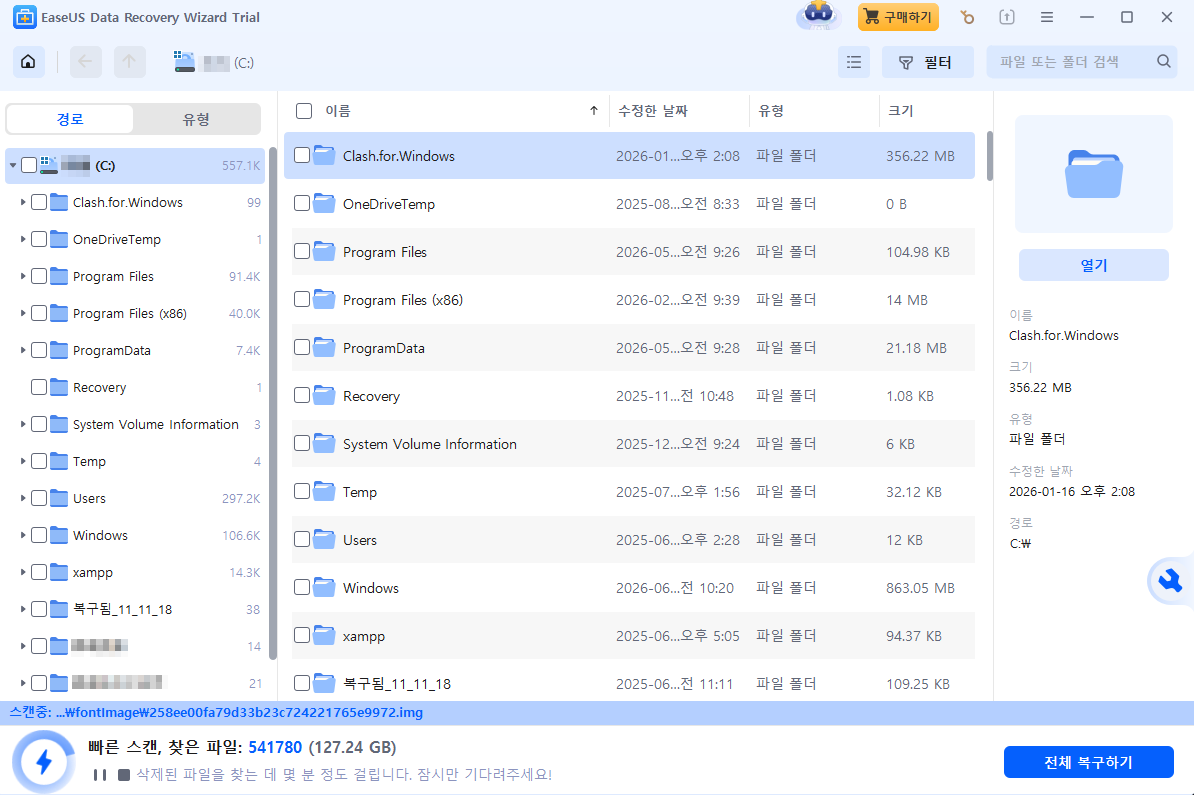Click the back navigation arrow
The image size is (1194, 795).
click(85, 62)
